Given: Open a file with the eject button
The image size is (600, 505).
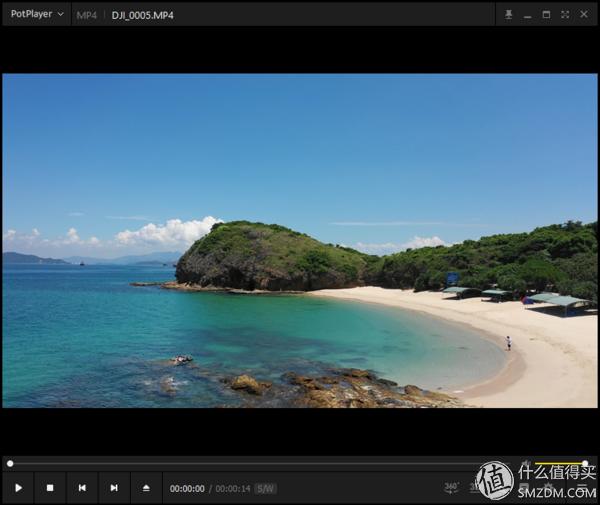Looking at the screenshot, I should pyautogui.click(x=146, y=488).
